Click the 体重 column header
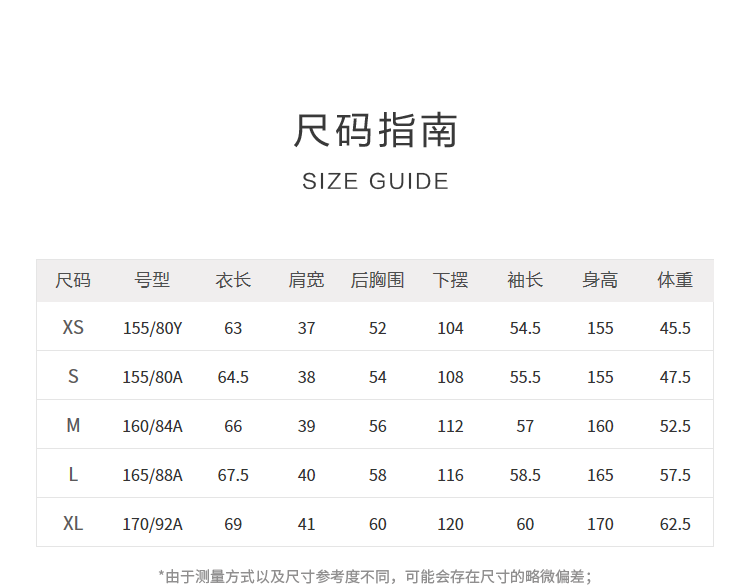The image size is (750, 585). point(675,281)
